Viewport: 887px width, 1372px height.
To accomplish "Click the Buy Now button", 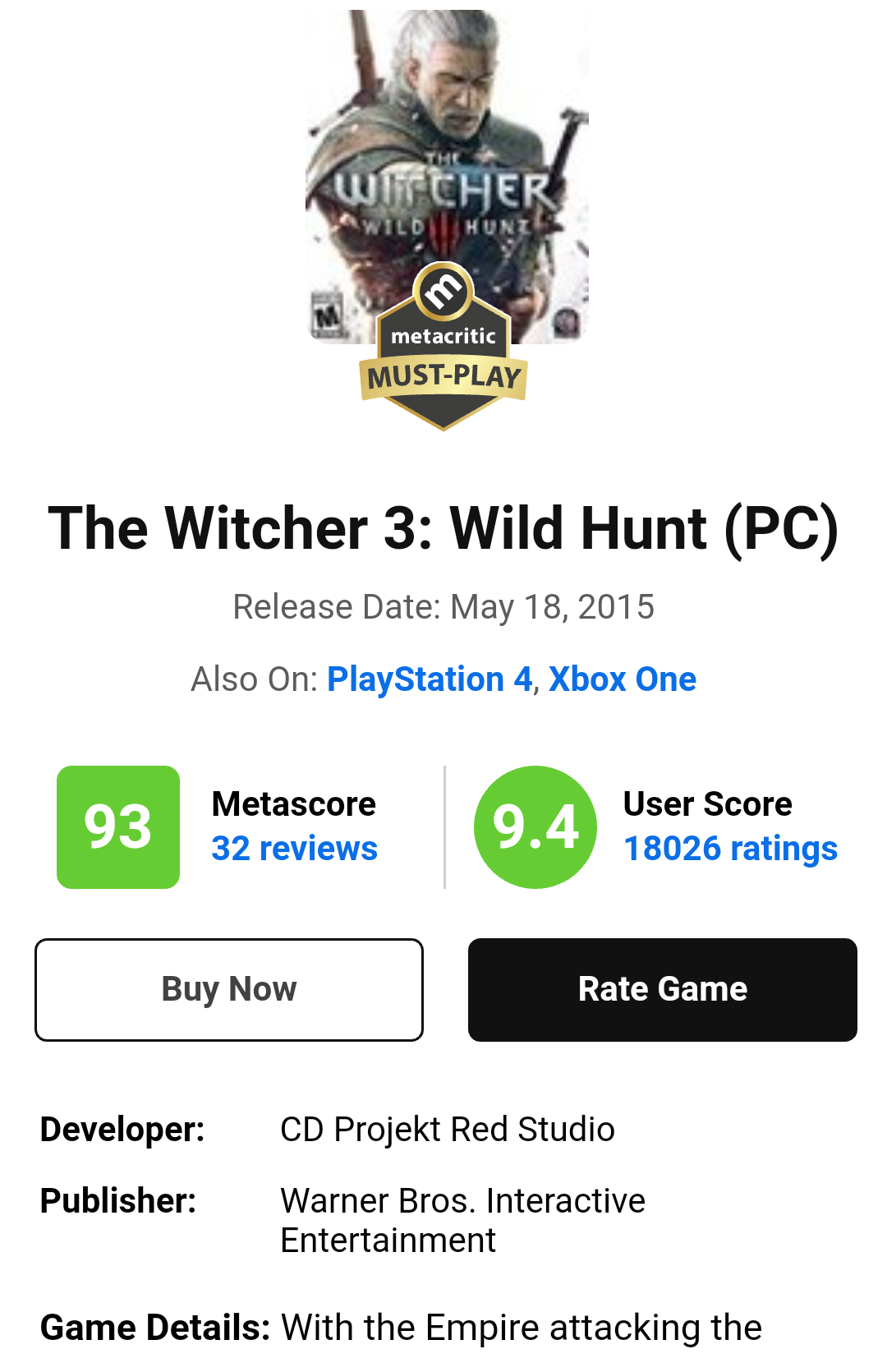I will tap(229, 989).
